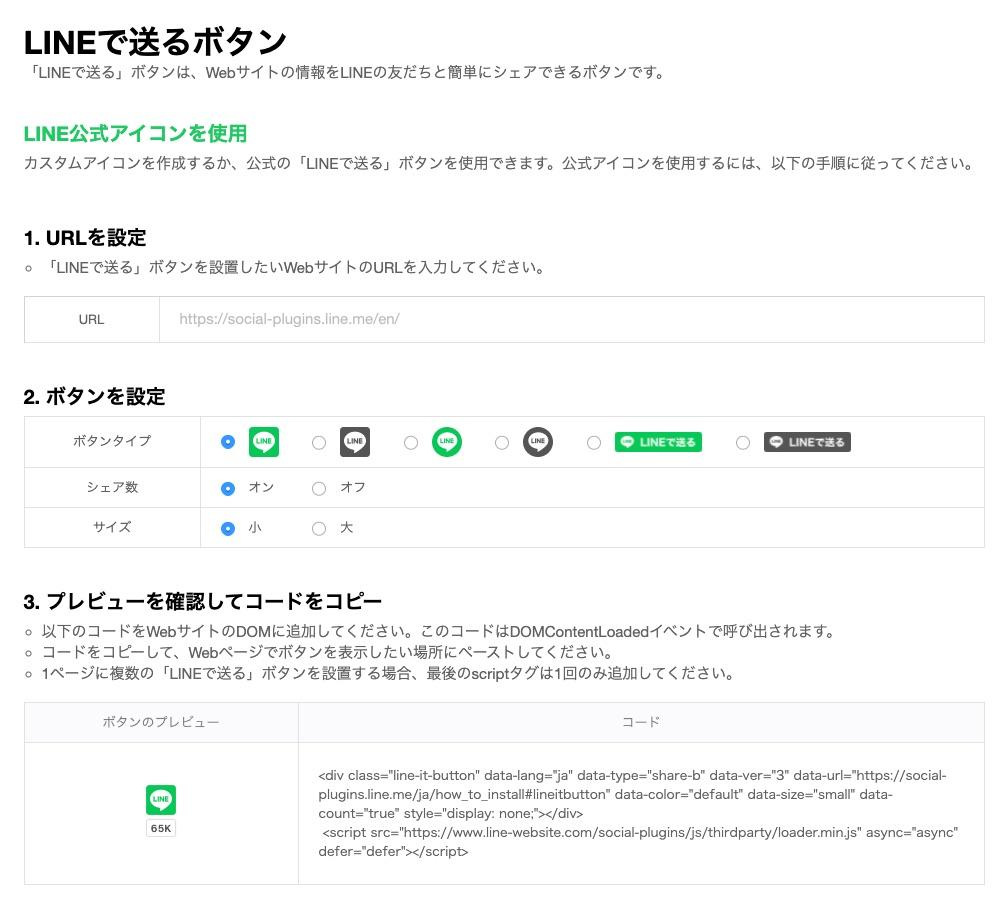The width and height of the screenshot is (1004, 908).
Task: Set size to 大
Action: pos(319,528)
